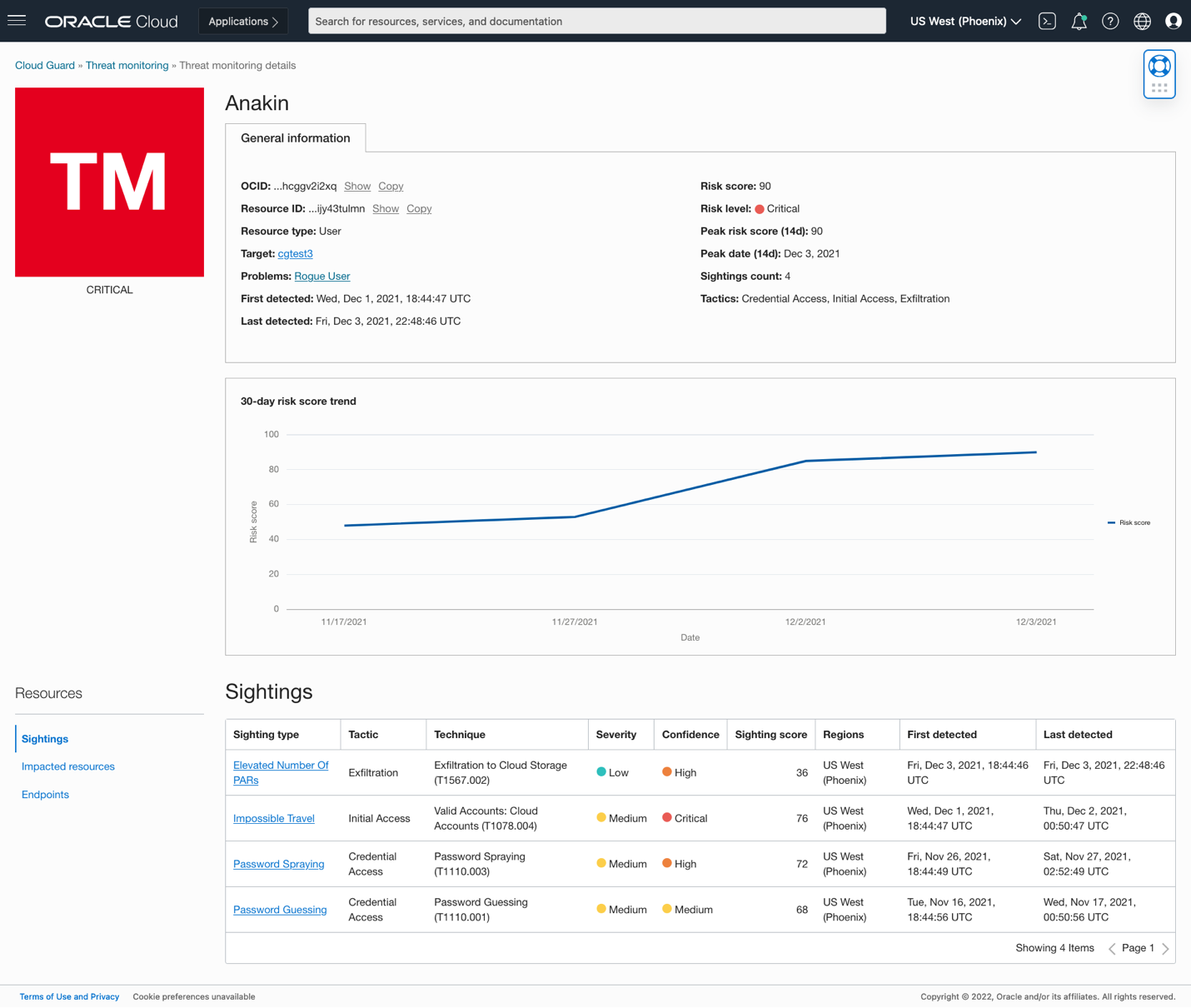Open the Rogue User problem link

click(322, 277)
